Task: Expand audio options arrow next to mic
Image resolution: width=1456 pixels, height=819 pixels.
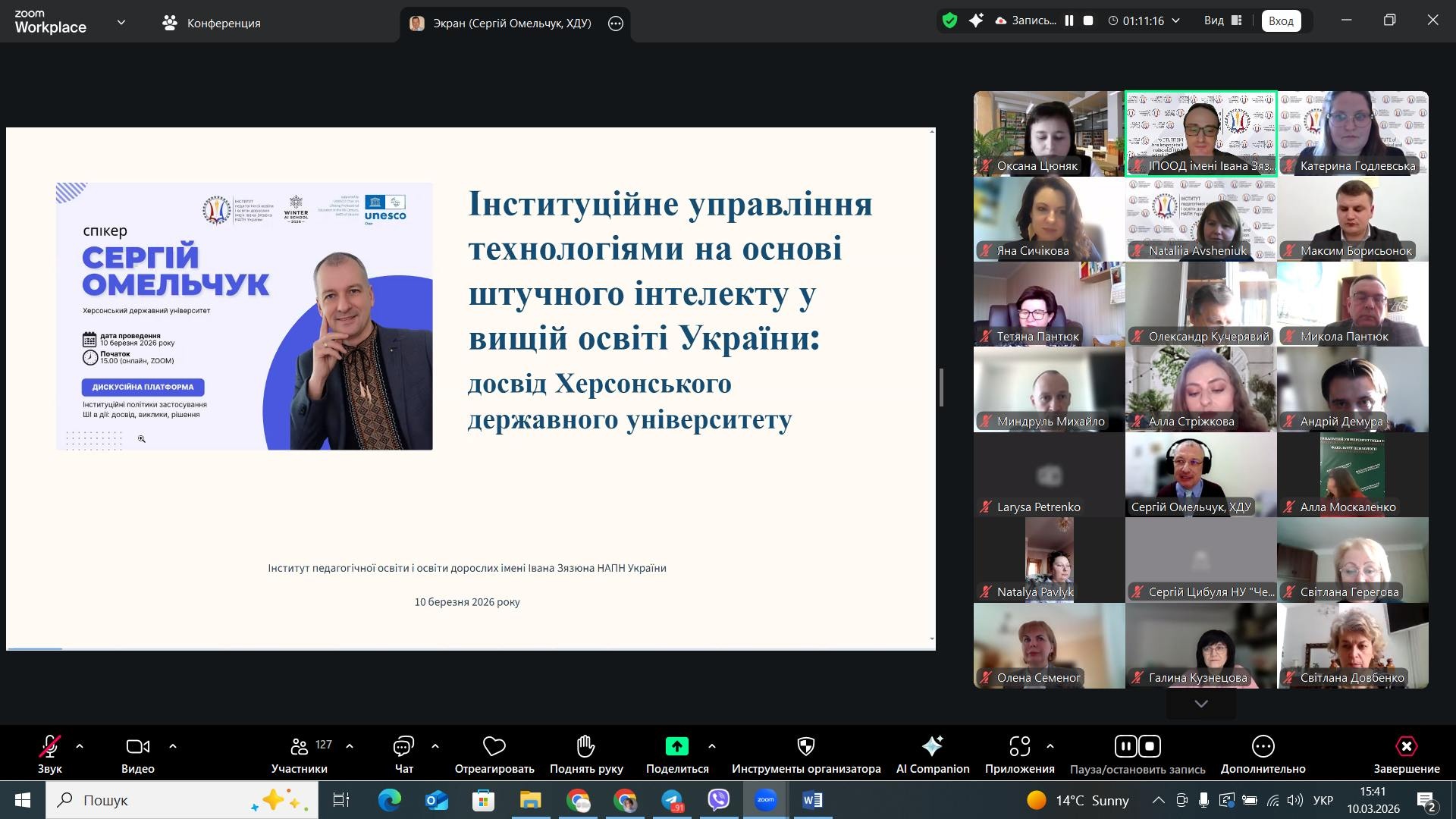Action: (80, 747)
